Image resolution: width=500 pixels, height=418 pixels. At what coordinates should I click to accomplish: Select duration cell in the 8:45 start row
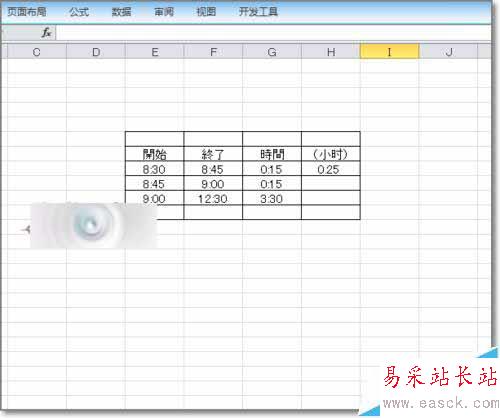point(272,184)
